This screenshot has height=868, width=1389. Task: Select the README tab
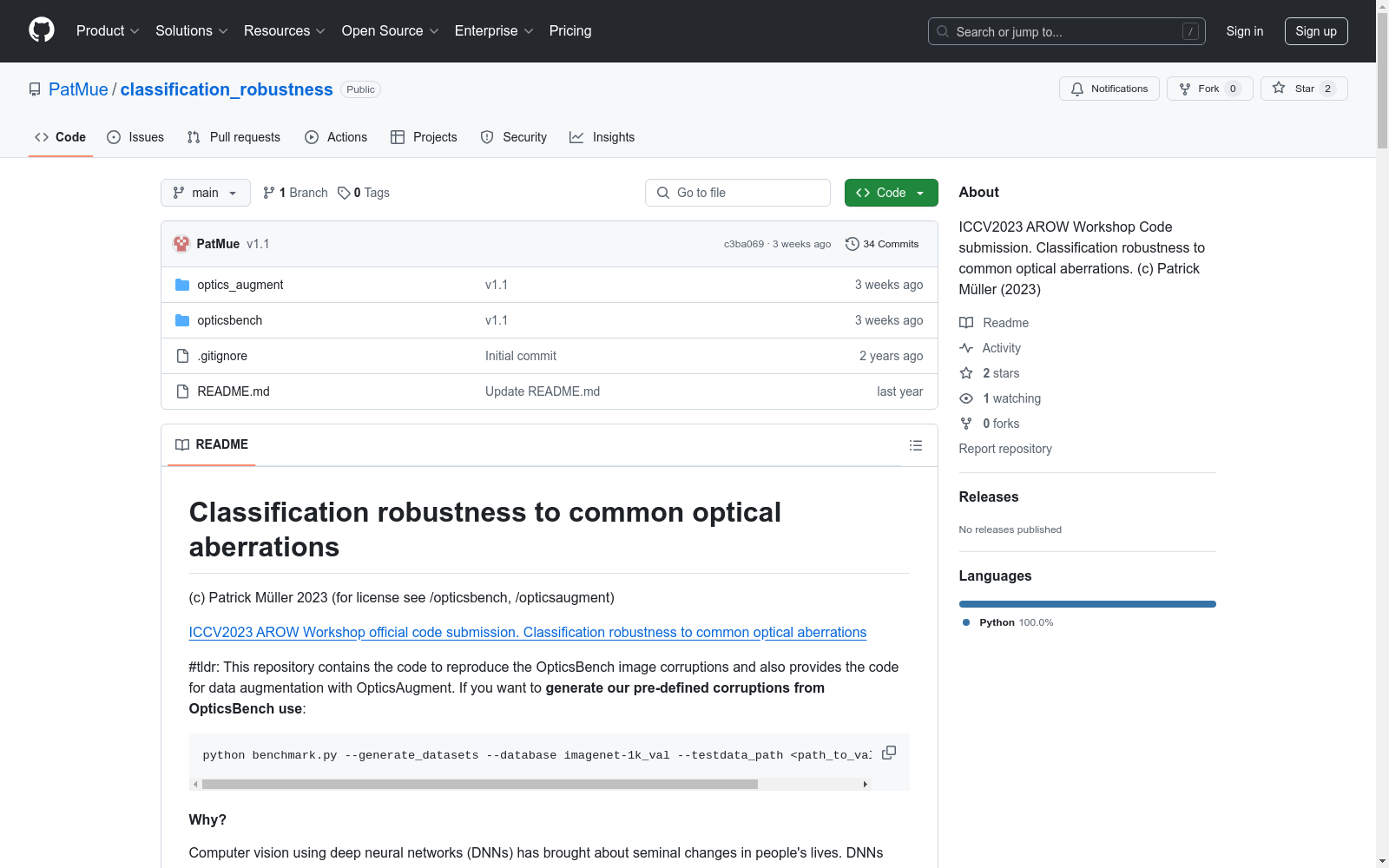tap(212, 444)
